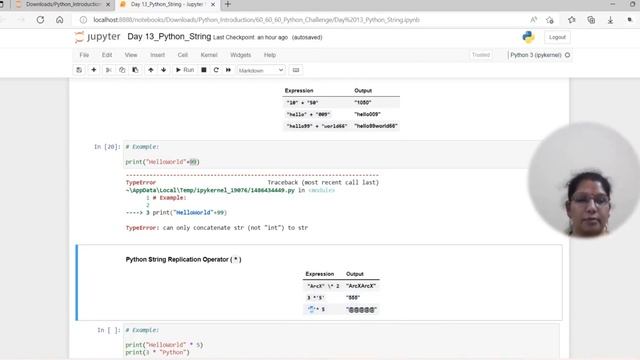Move the selected cell down
640x360 pixels.
tap(164, 70)
